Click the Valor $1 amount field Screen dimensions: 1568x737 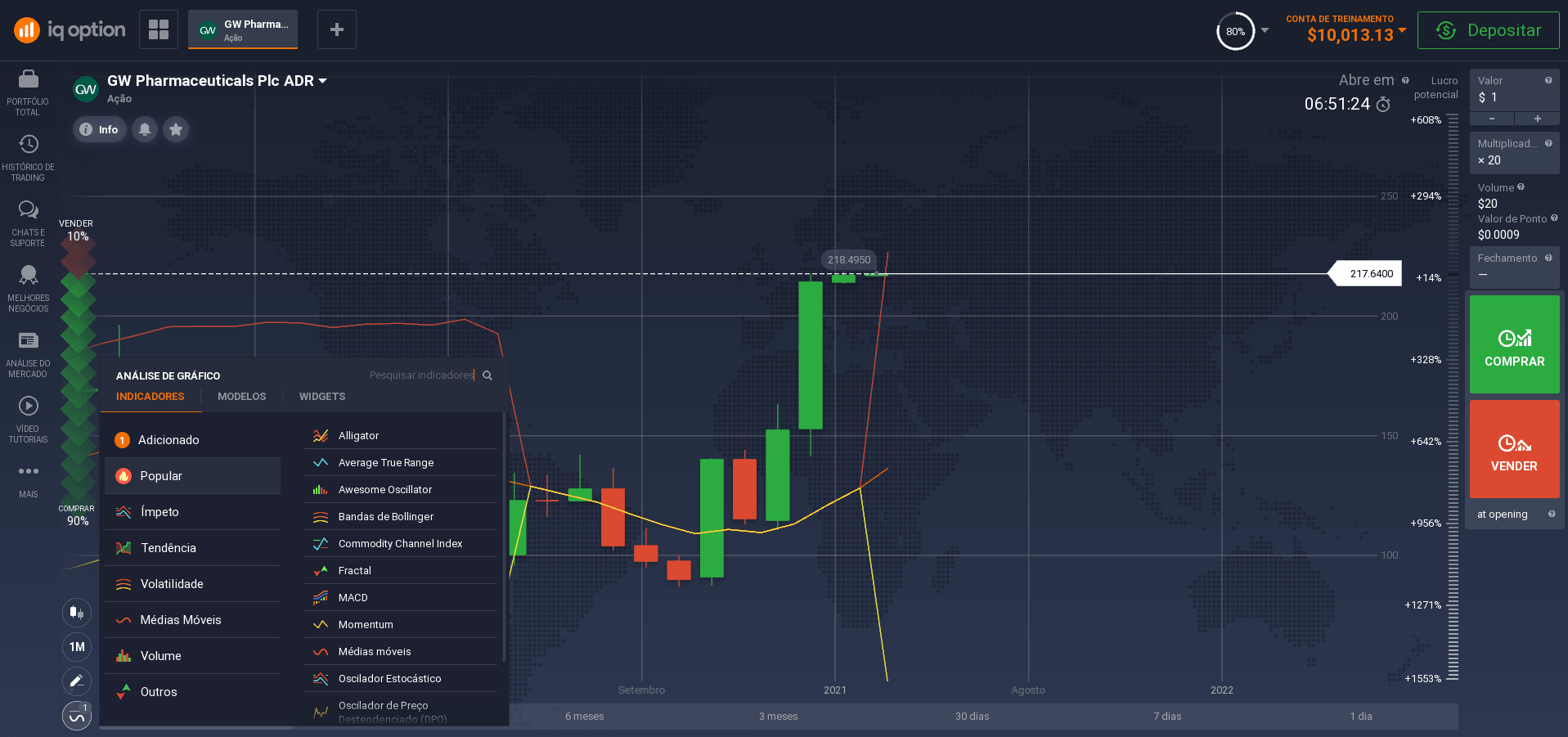[1514, 90]
